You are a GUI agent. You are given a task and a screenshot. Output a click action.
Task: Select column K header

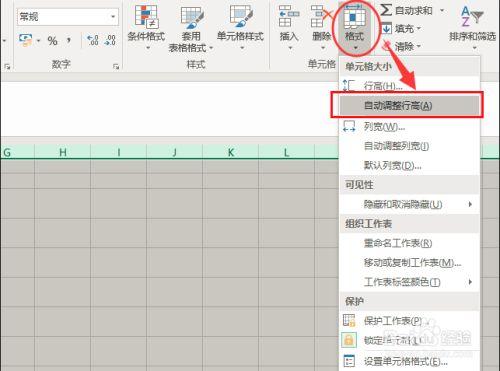click(231, 152)
